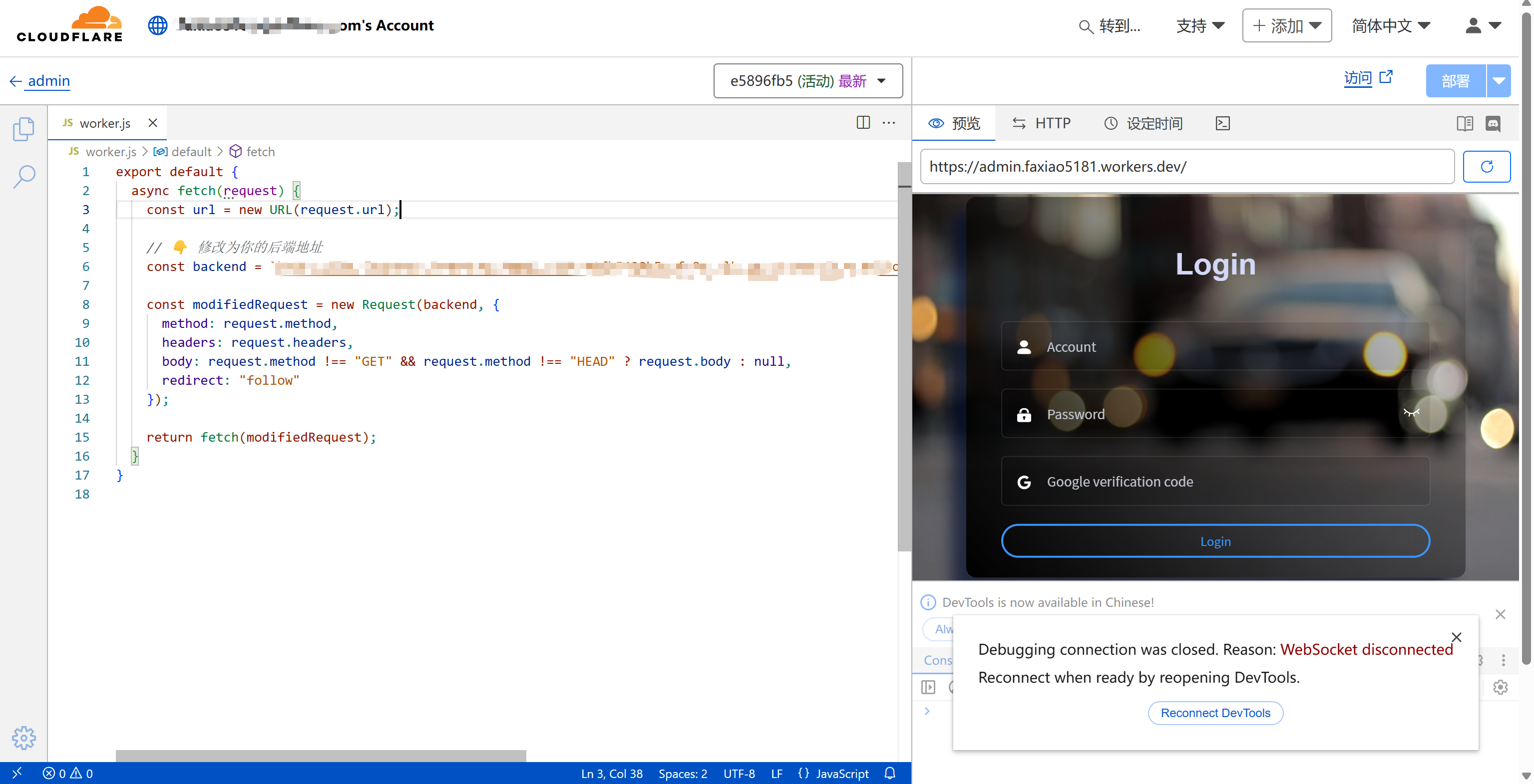Open the 简体中文 language dropdown
Image resolution: width=1534 pixels, height=784 pixels.
point(1391,25)
